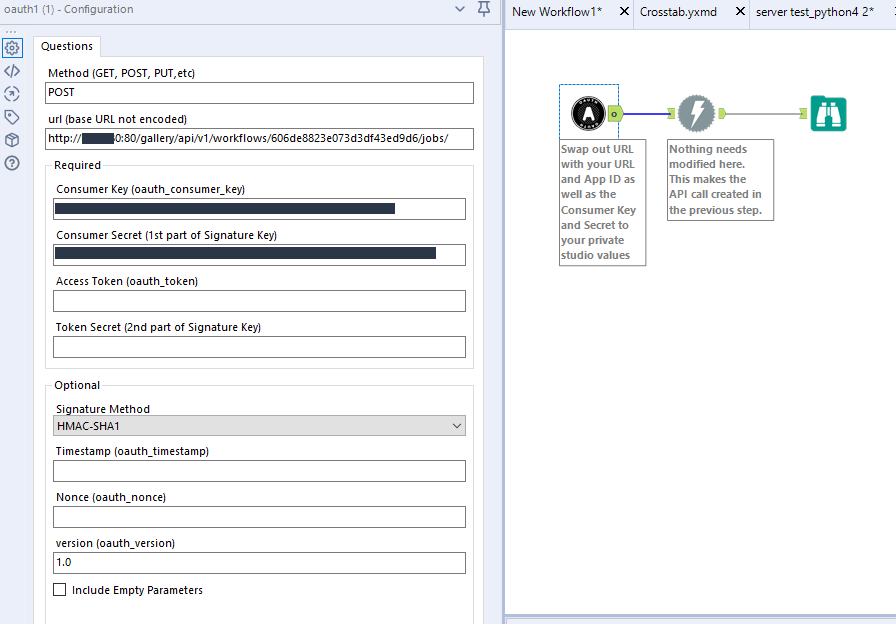
Task: Select the OAuth macro tool on the canvas
Action: [x=589, y=113]
